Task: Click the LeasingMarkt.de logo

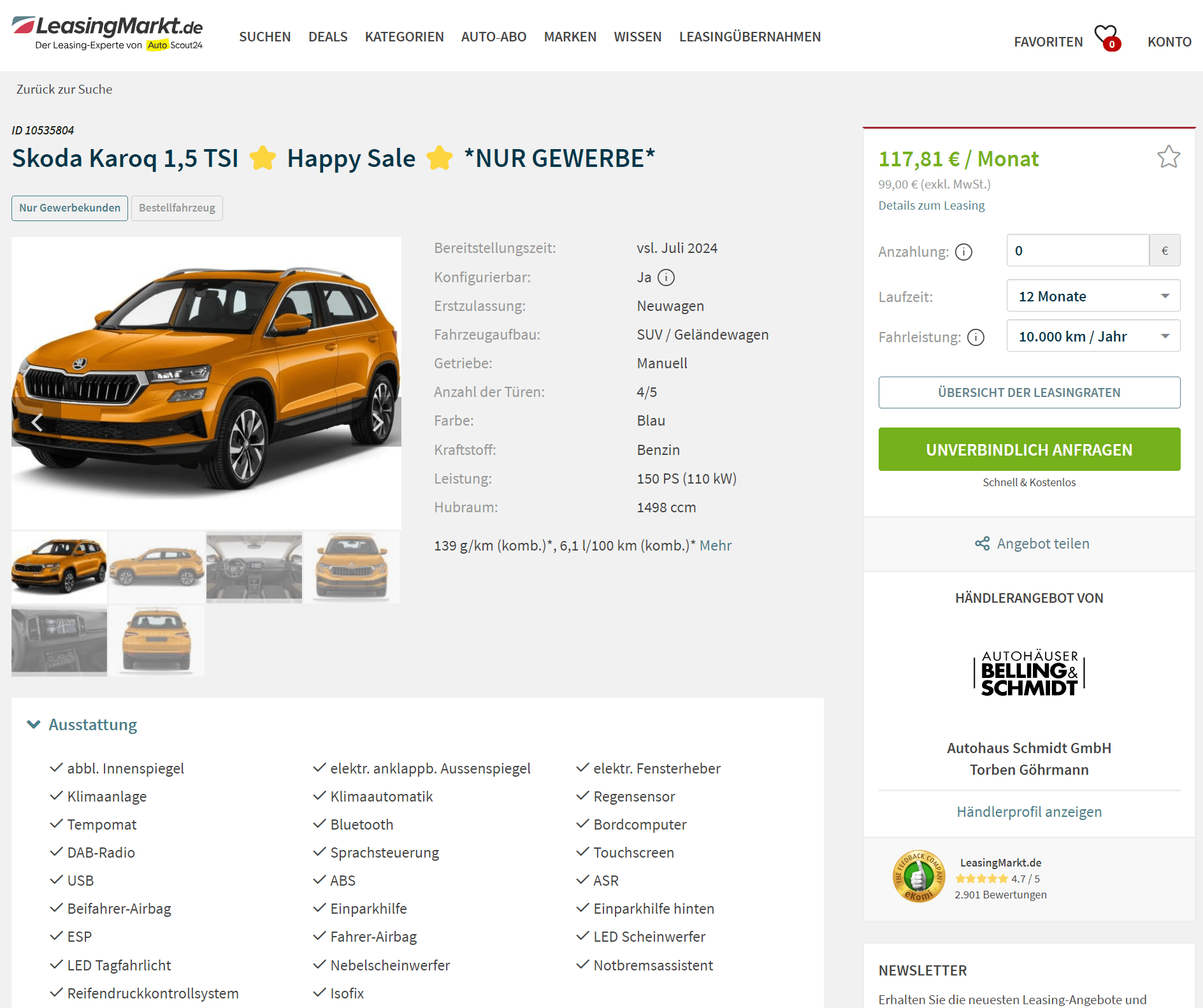Action: [x=107, y=33]
